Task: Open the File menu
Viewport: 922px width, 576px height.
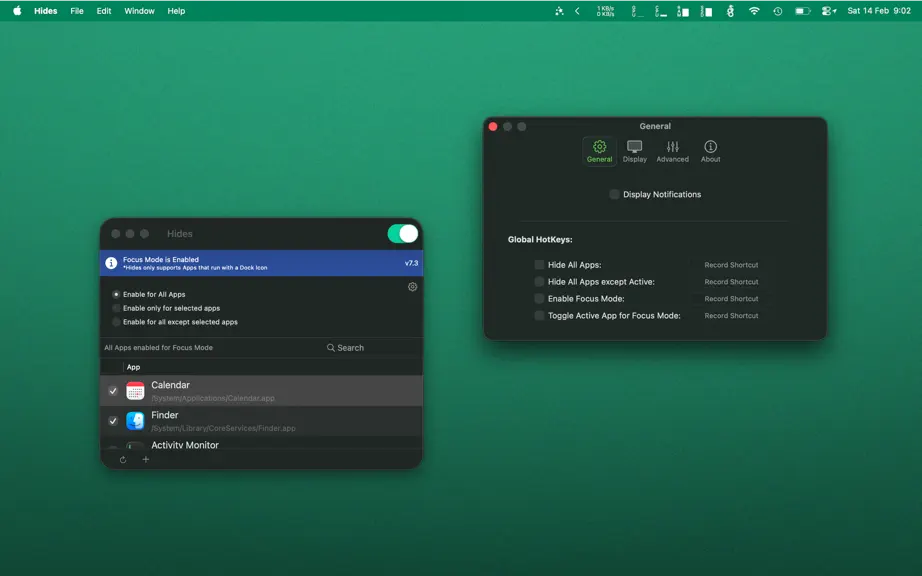Action: [x=76, y=11]
